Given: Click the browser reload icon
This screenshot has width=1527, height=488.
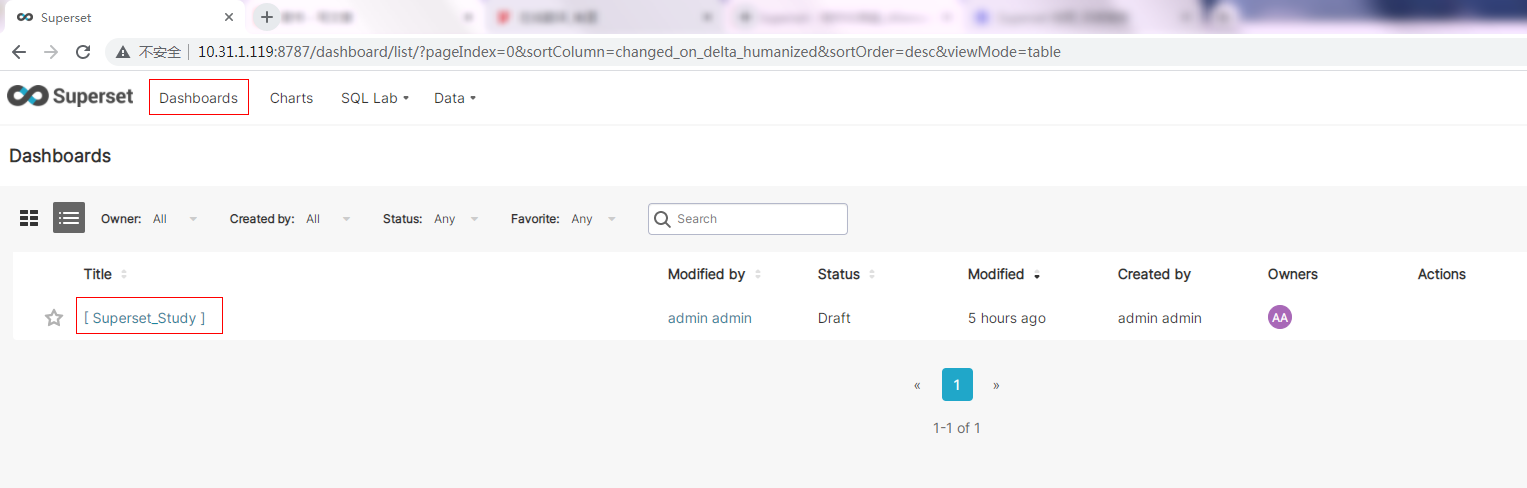Looking at the screenshot, I should click(x=84, y=52).
